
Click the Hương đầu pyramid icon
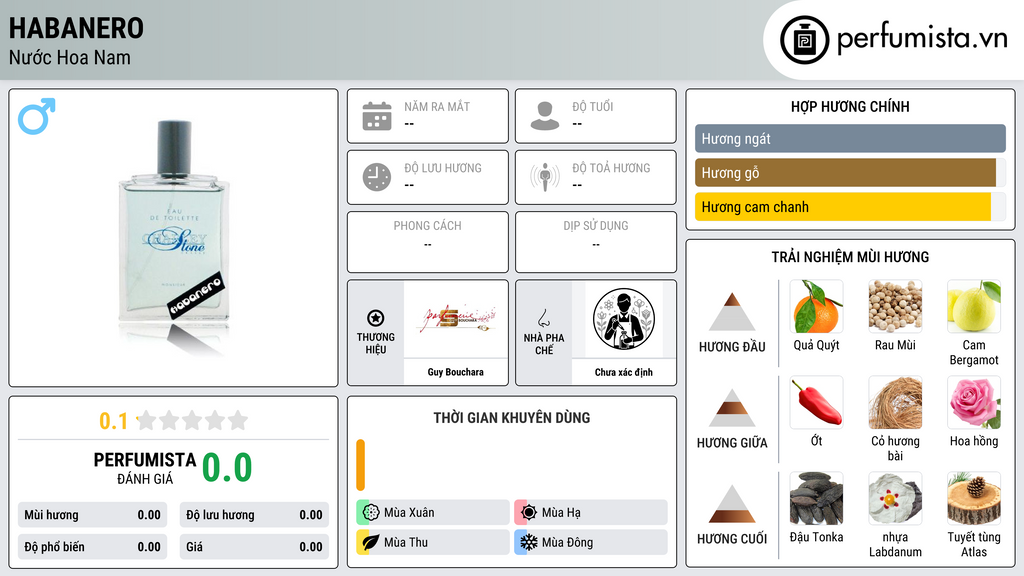pos(732,312)
